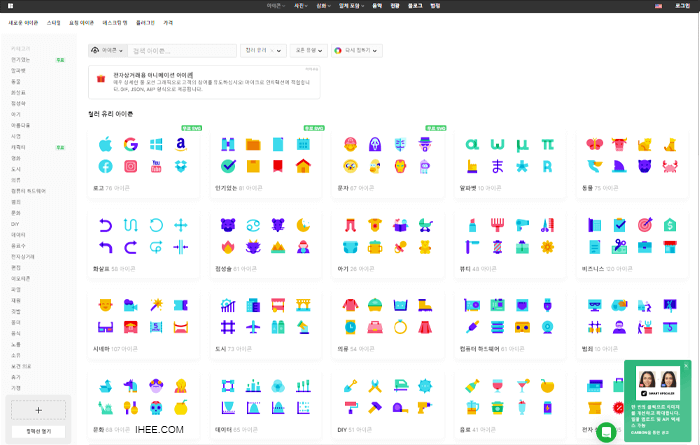This screenshot has height=445, width=700.
Task: Select DIY in the category sidebar
Action: [15, 224]
